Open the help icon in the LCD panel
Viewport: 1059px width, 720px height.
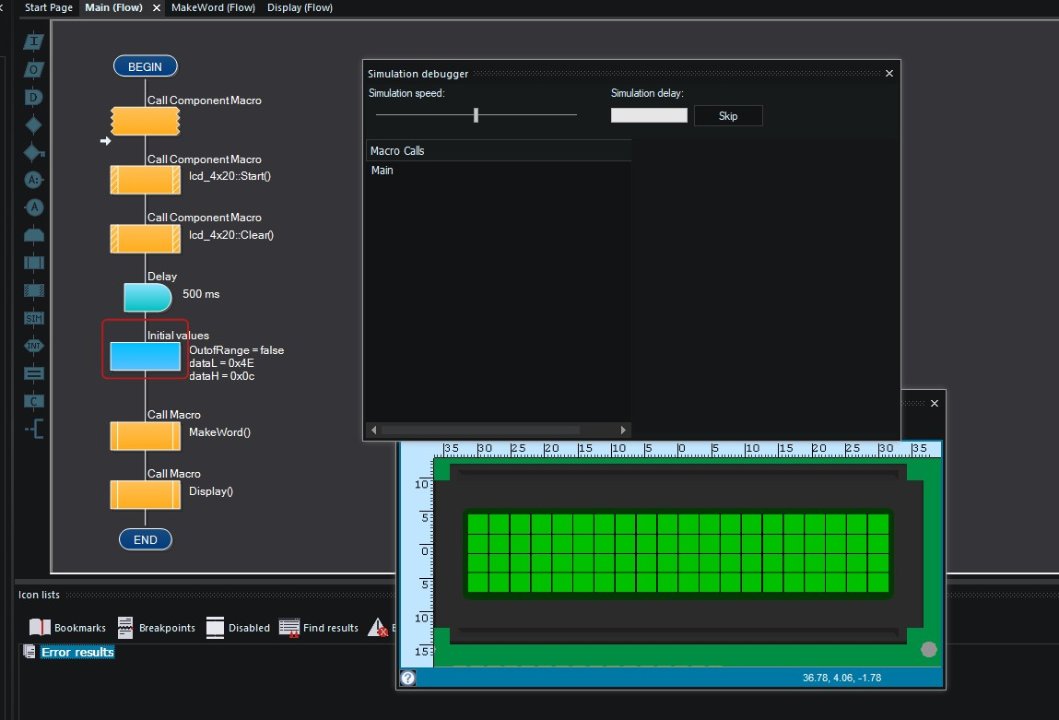coord(408,678)
